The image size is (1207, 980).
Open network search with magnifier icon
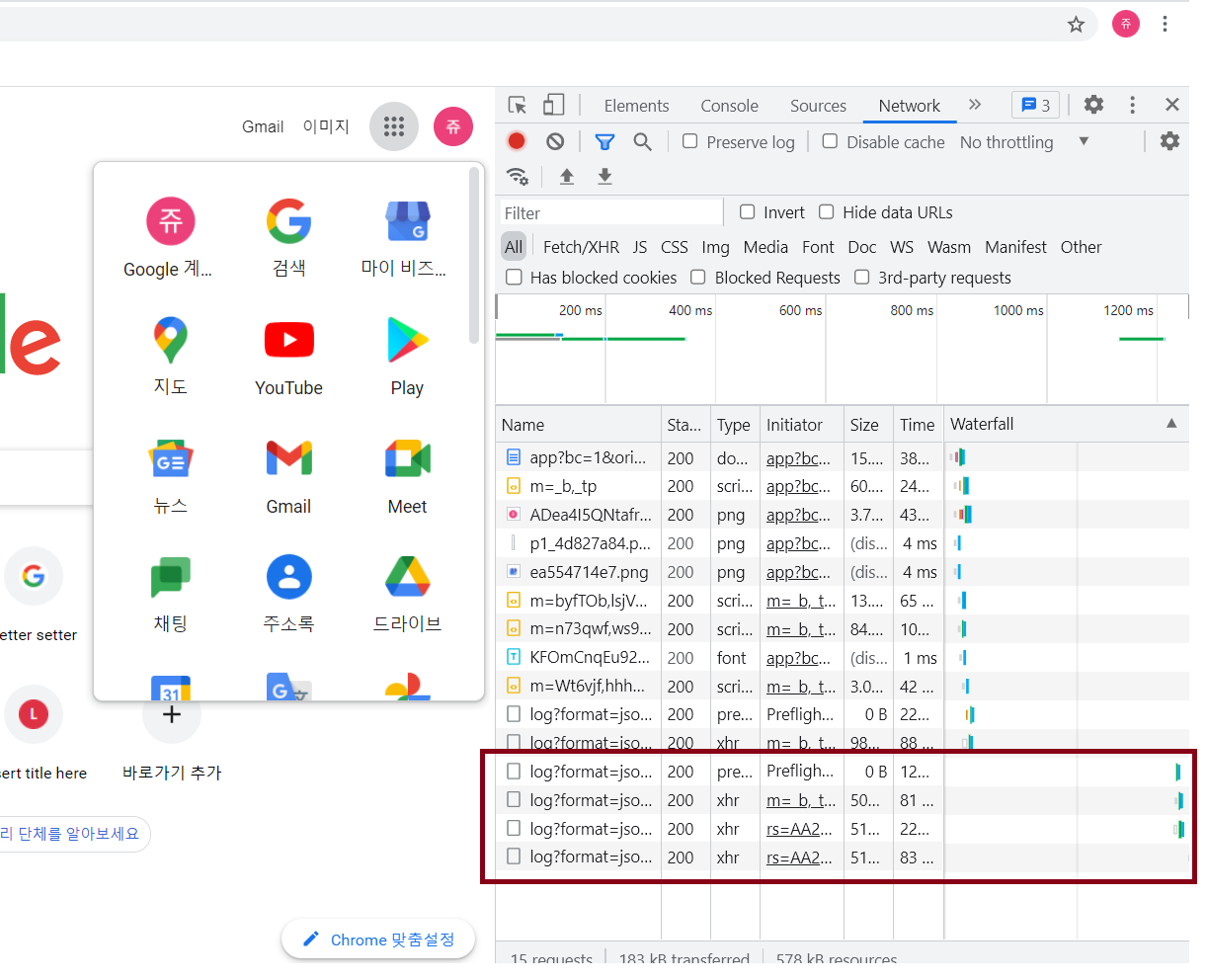pyautogui.click(x=642, y=141)
